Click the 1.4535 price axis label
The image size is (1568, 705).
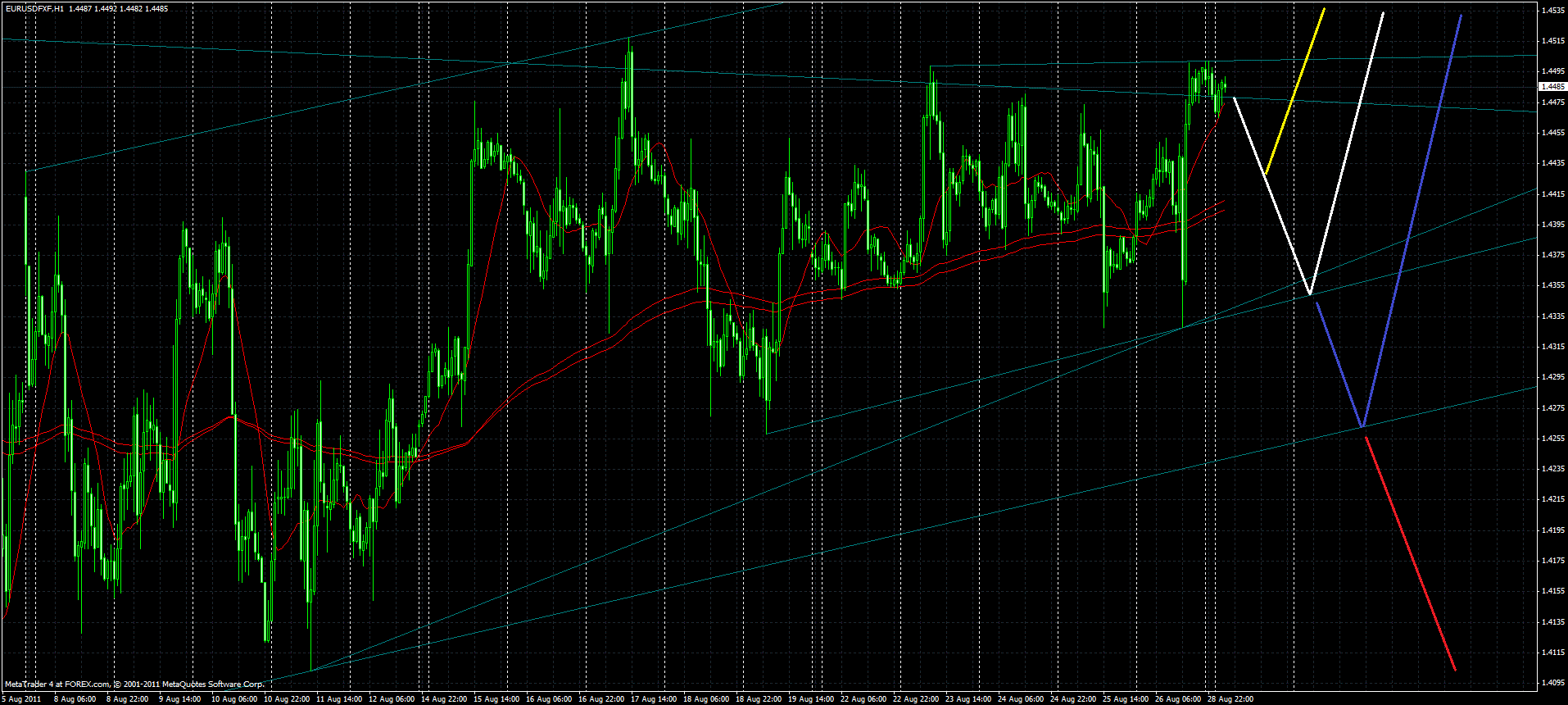[x=1552, y=10]
